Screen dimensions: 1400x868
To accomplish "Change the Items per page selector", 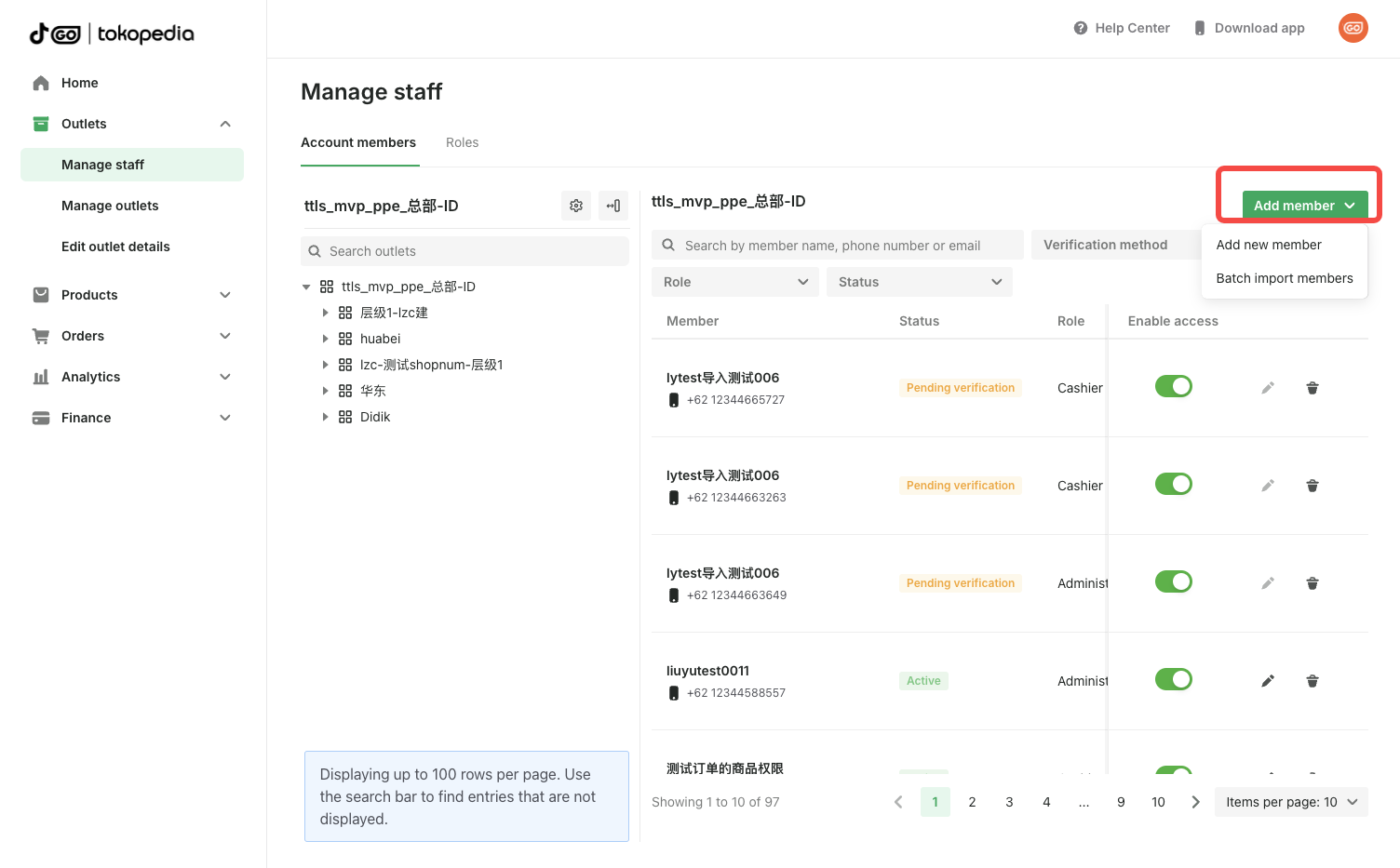I will (x=1290, y=802).
